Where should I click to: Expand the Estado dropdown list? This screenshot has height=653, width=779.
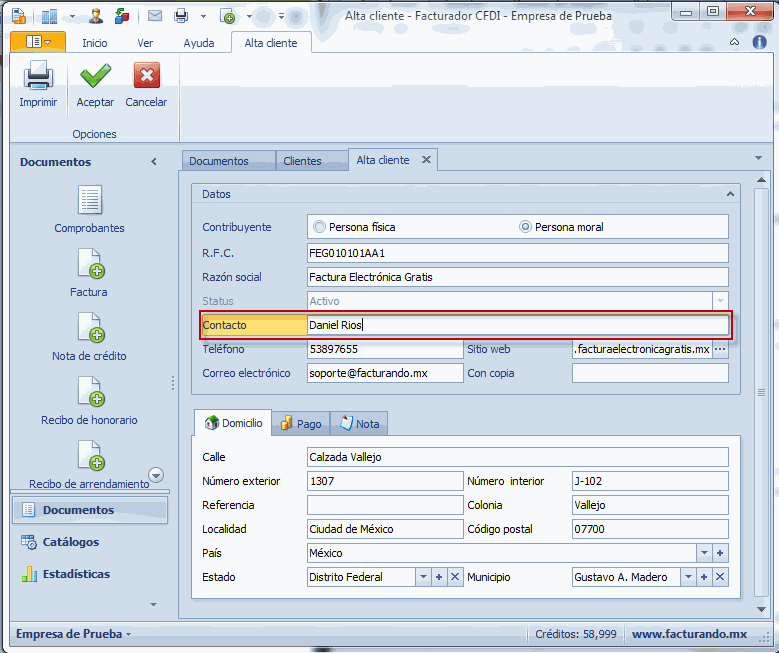(x=423, y=577)
